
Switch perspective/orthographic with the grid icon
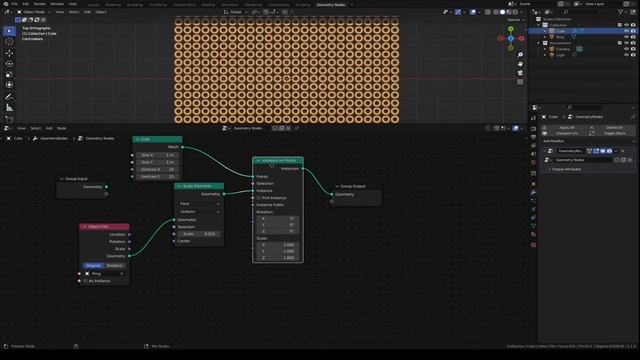520,82
